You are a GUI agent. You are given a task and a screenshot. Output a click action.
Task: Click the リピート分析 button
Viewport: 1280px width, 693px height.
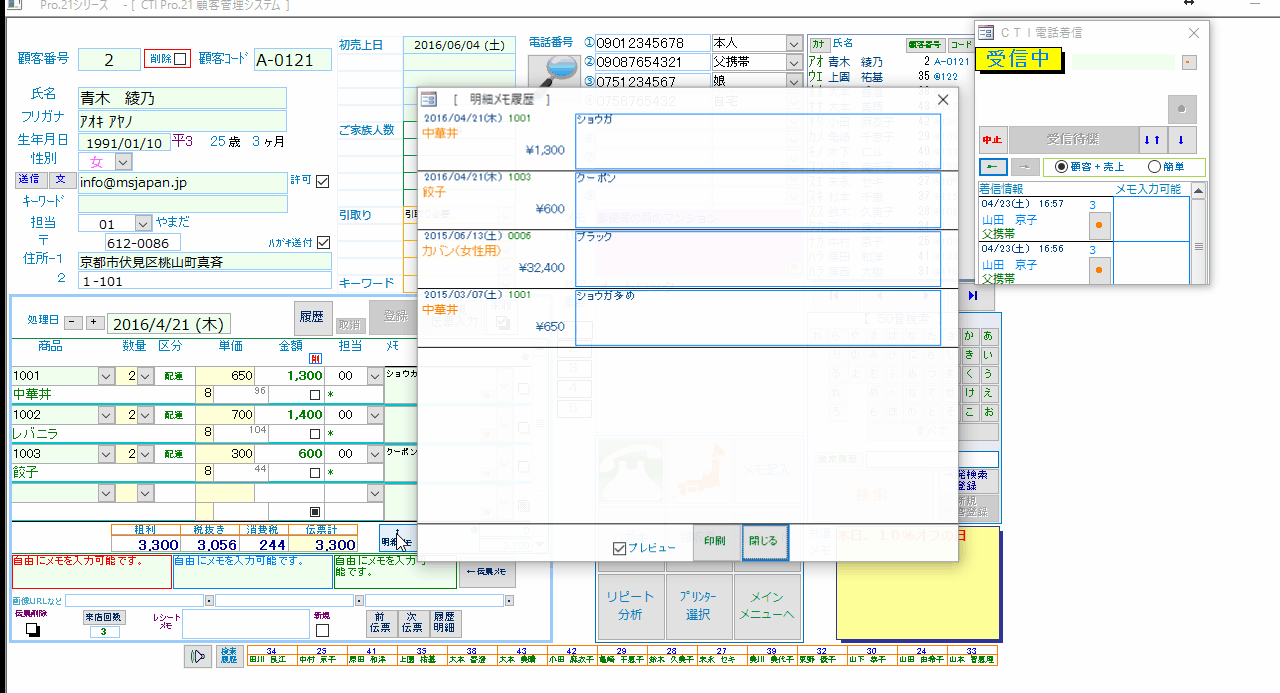(x=630, y=606)
